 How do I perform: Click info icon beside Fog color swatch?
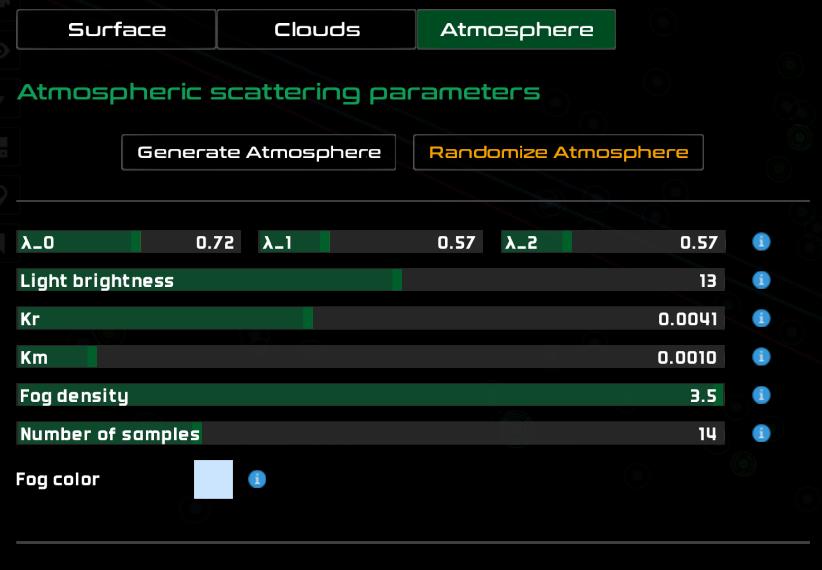coord(257,479)
